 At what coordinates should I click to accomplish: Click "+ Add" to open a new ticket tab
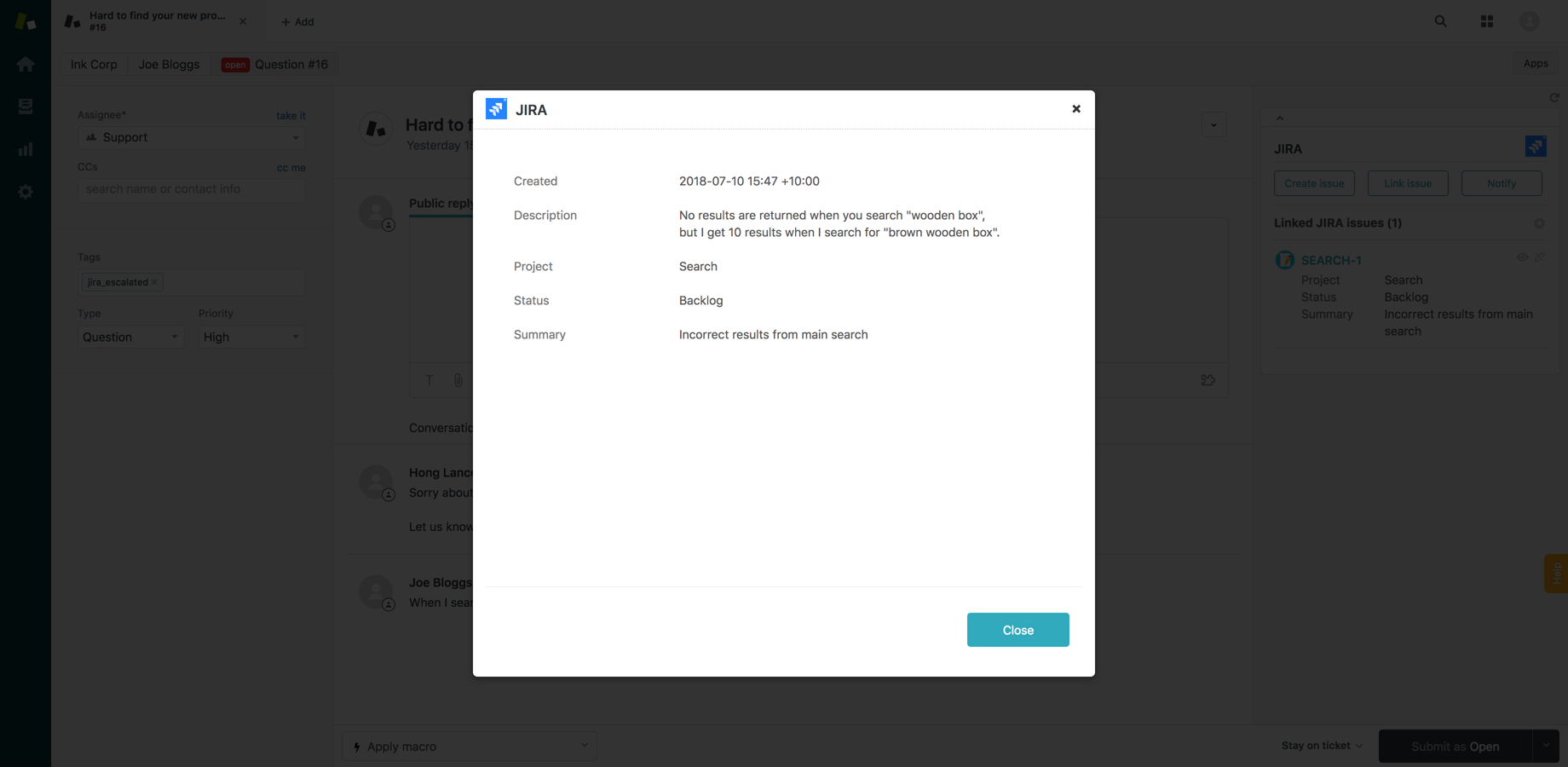pos(297,21)
